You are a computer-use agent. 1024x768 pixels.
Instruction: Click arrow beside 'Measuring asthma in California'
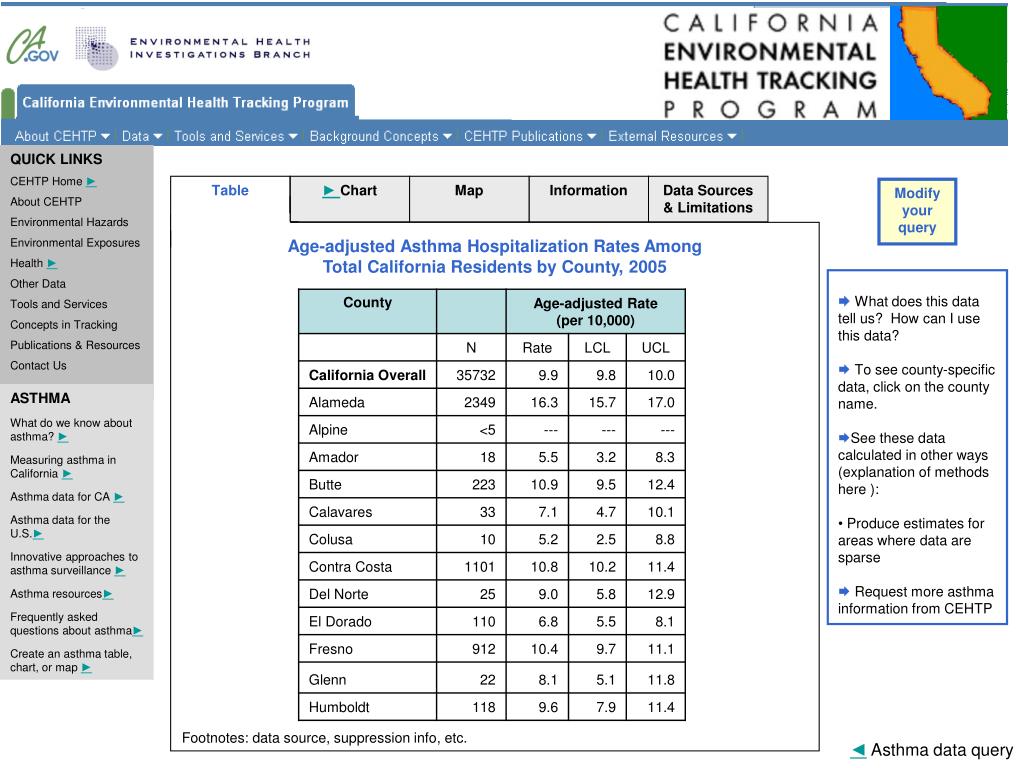coord(67,475)
